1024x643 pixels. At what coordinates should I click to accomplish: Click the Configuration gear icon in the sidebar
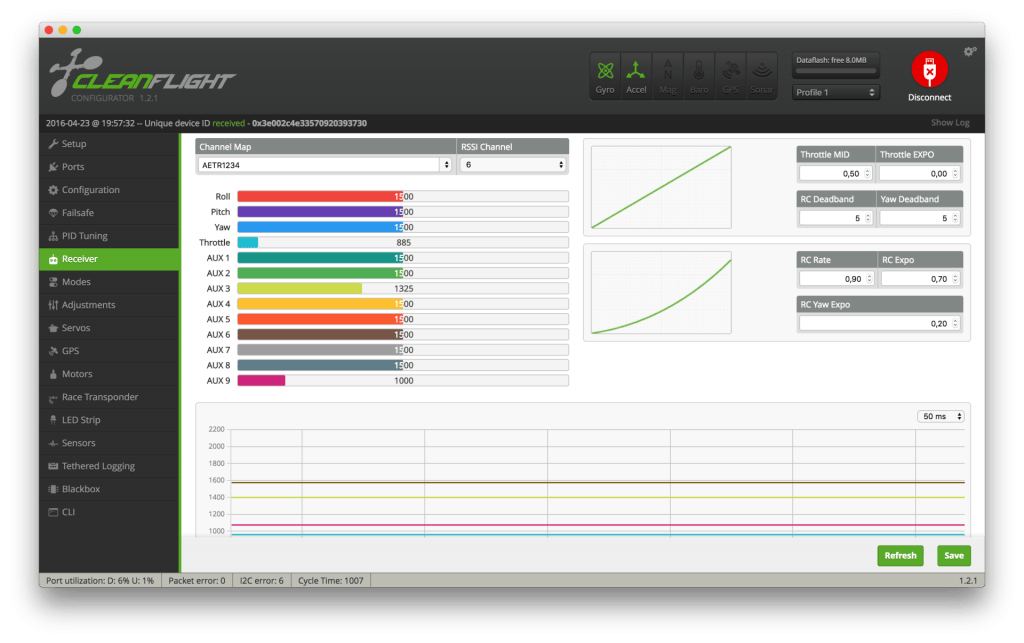tap(53, 190)
